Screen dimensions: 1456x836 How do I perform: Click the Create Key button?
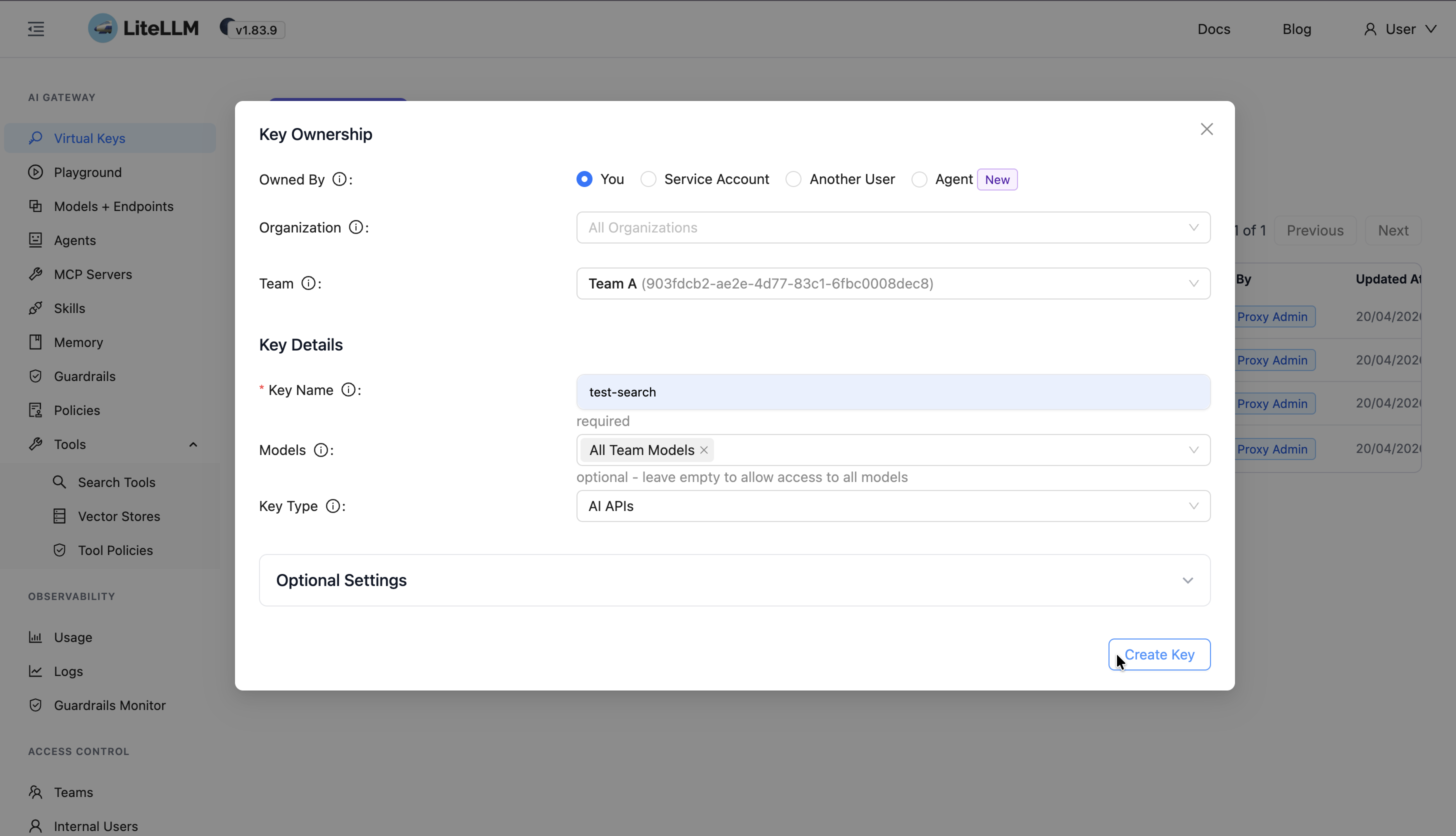(1158, 654)
